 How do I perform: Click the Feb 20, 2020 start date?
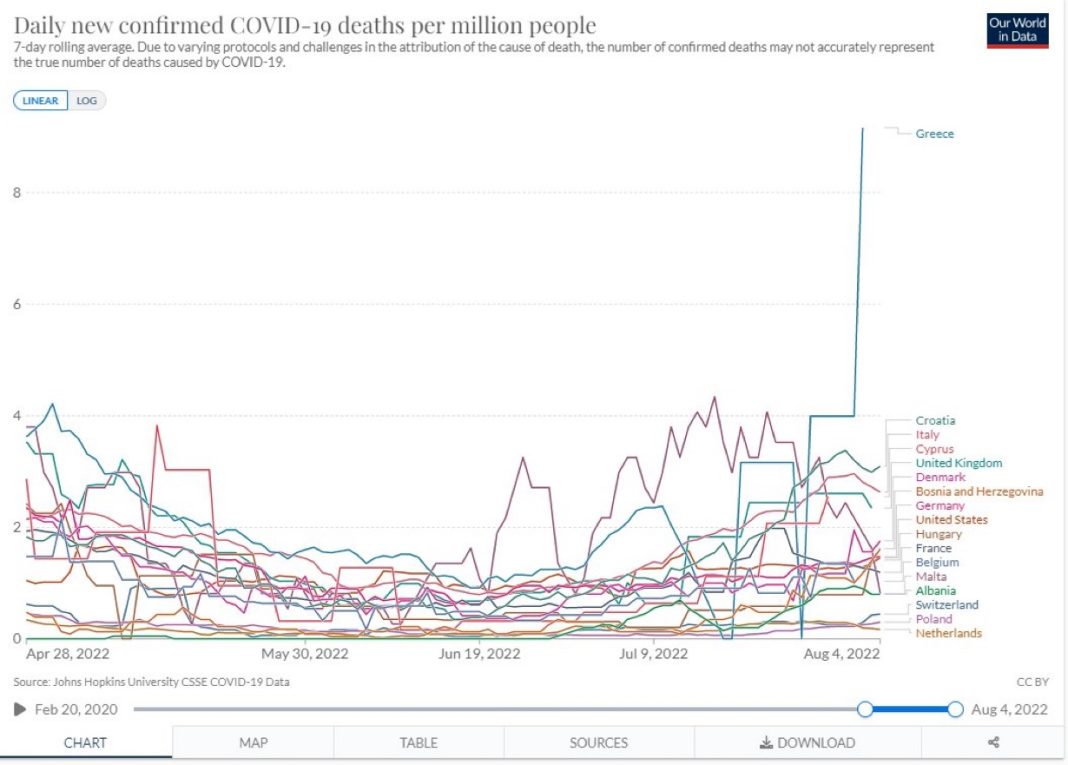pos(75,709)
